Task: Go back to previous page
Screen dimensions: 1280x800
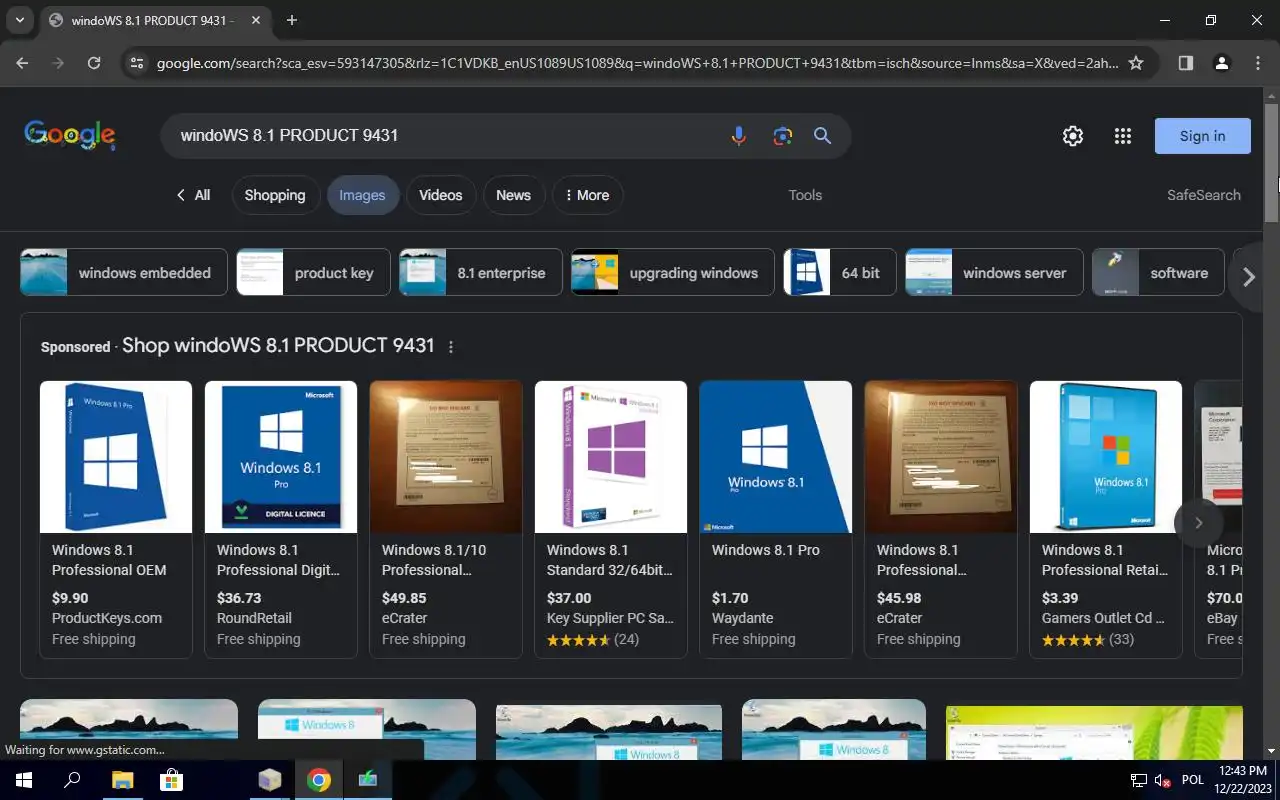Action: [x=22, y=63]
